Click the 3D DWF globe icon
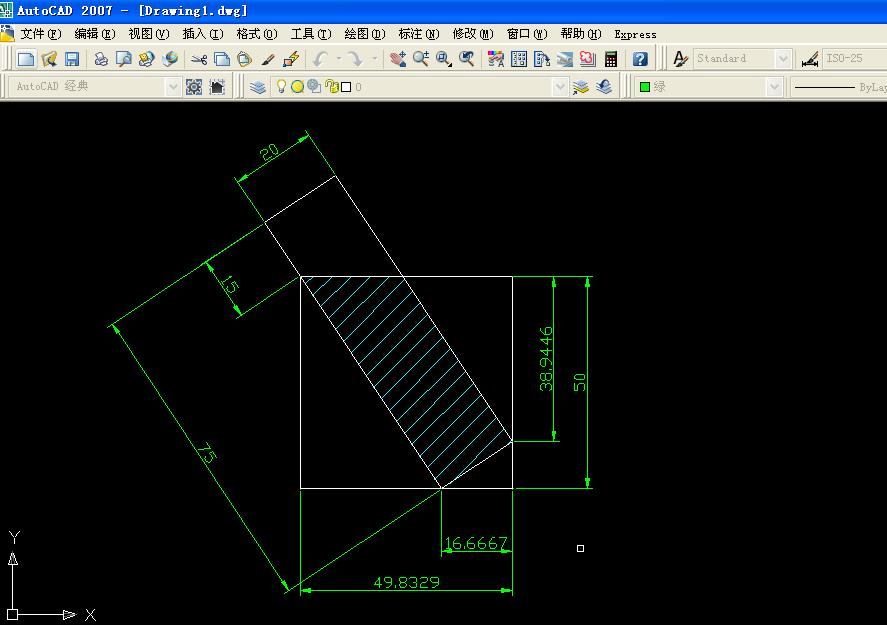 click(170, 59)
